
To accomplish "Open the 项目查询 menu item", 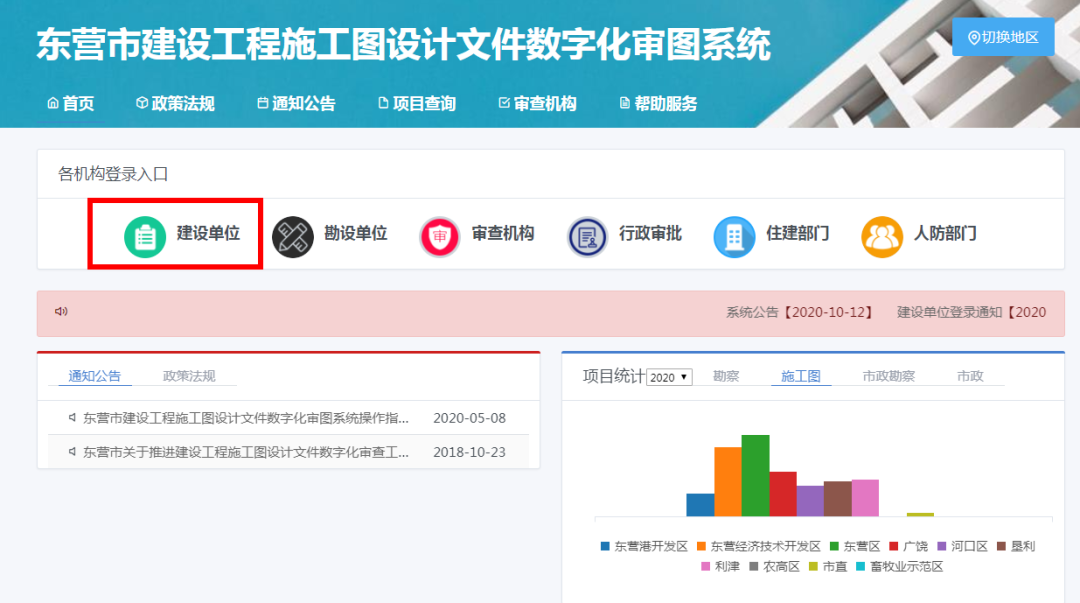I will tap(416, 103).
